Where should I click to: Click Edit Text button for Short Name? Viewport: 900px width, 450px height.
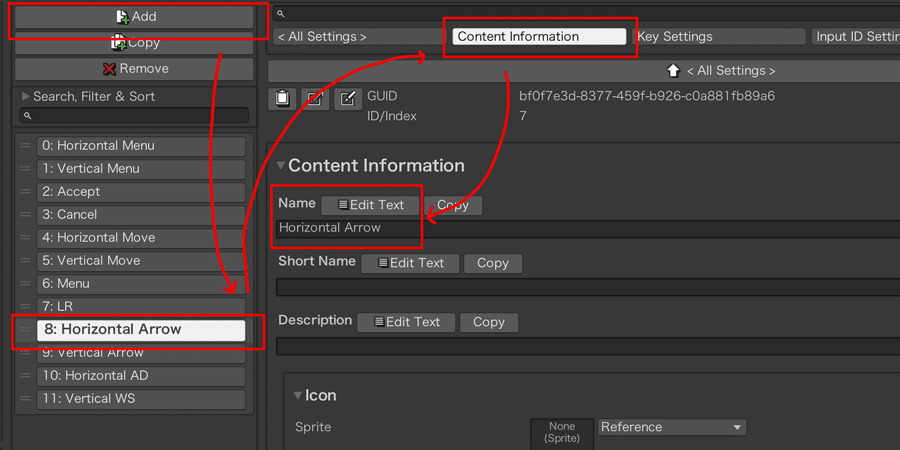[x=410, y=263]
